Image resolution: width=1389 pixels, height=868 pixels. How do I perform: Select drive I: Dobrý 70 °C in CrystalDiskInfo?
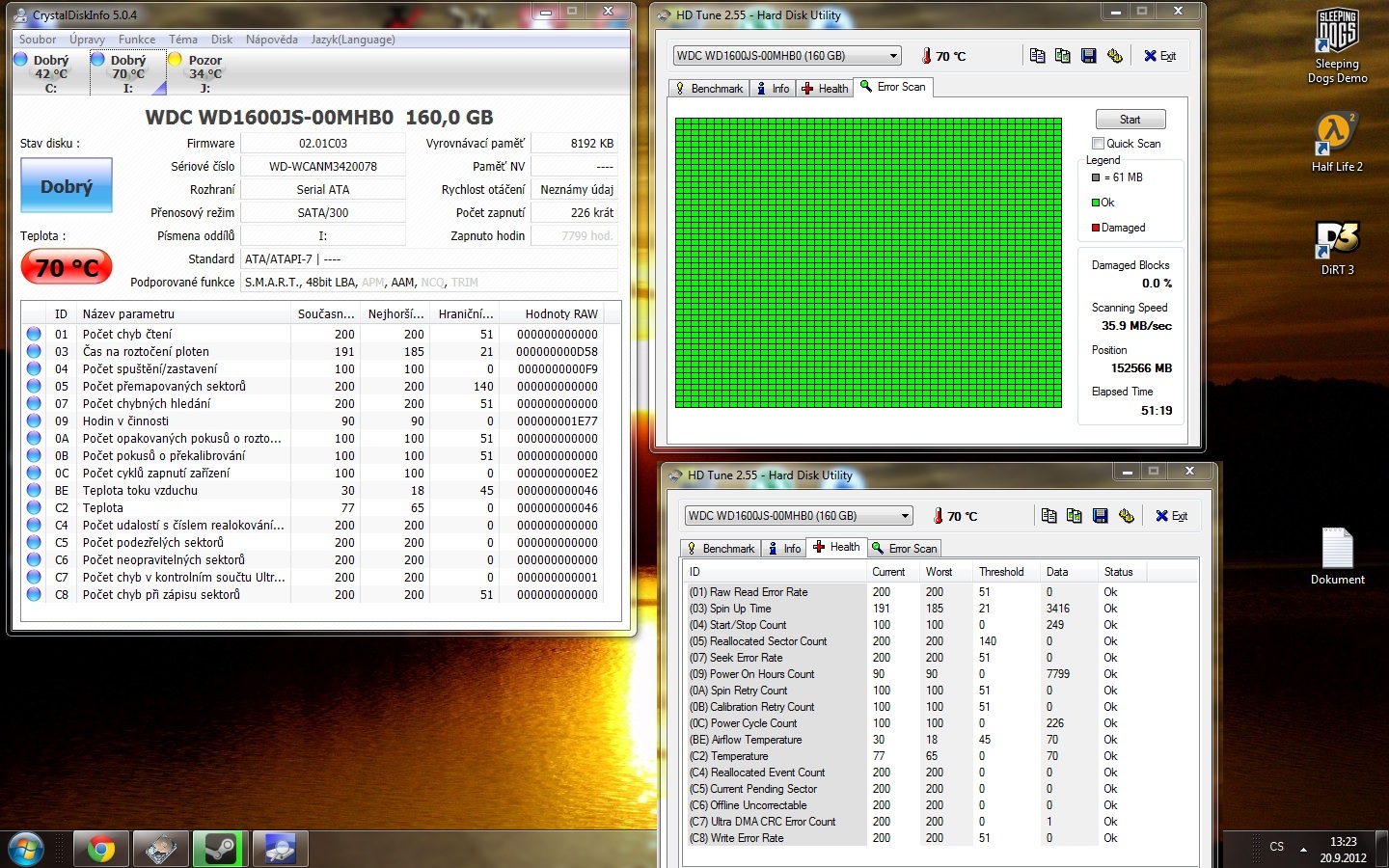[x=127, y=73]
